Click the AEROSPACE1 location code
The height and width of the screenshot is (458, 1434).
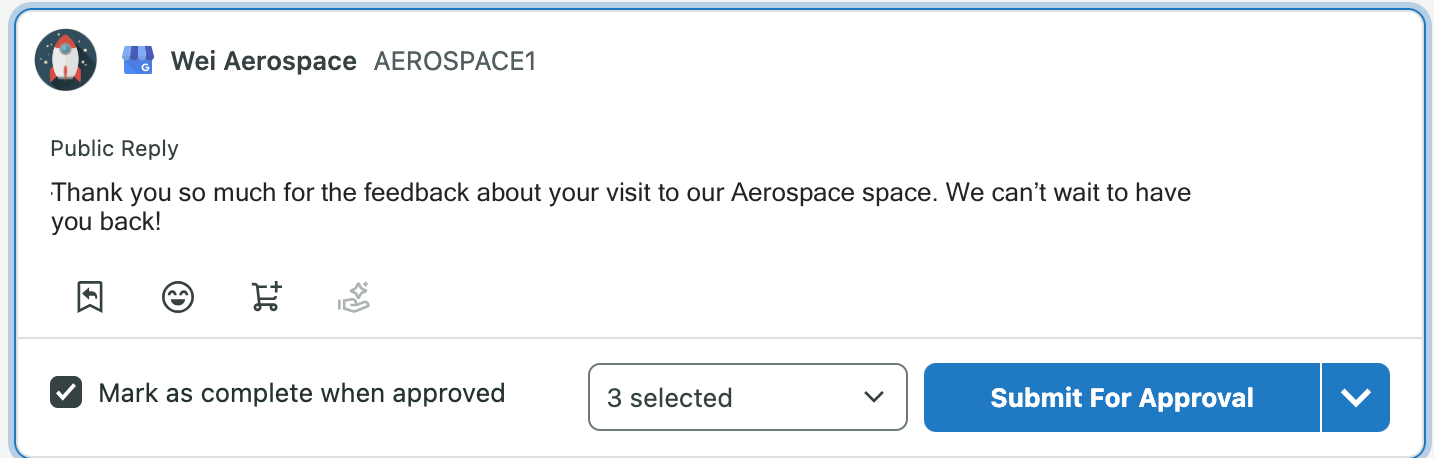coord(455,61)
